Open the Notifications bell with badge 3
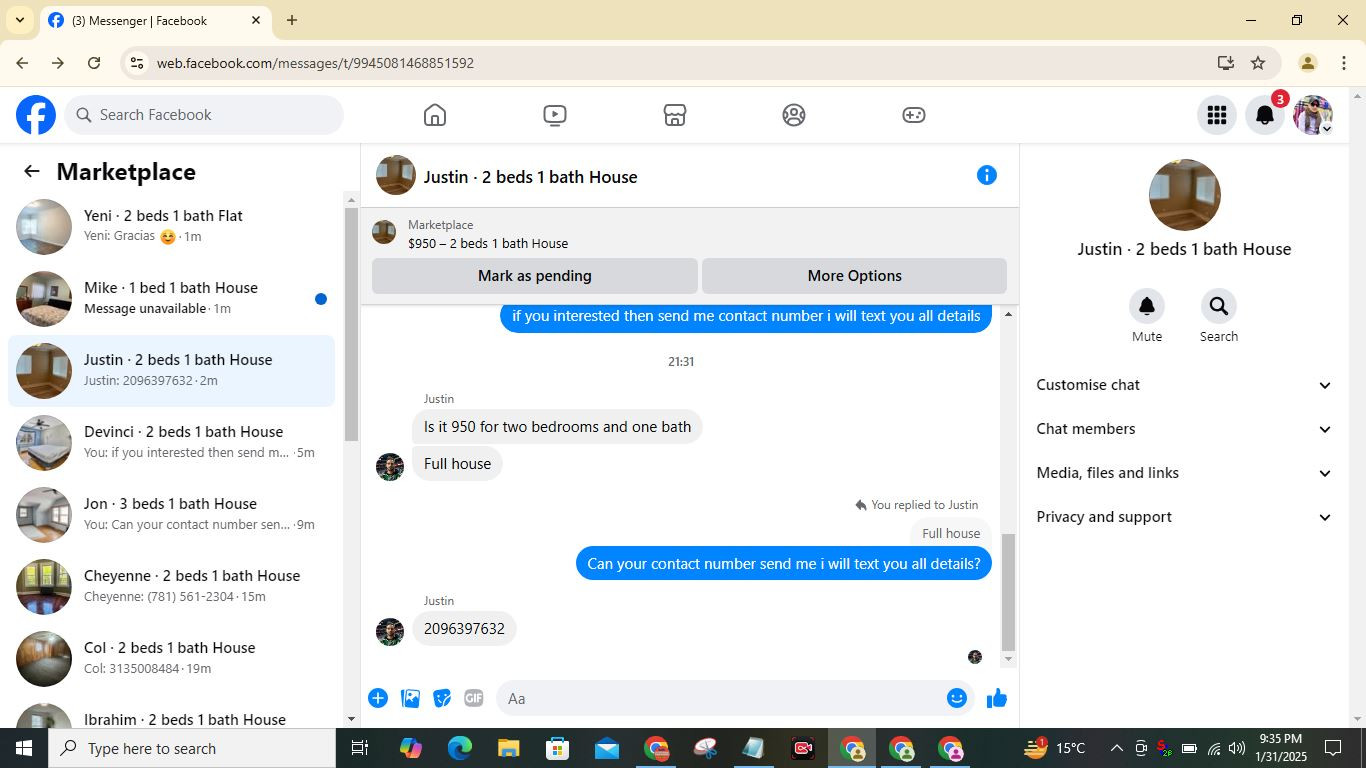The image size is (1366, 768). [x=1265, y=115]
